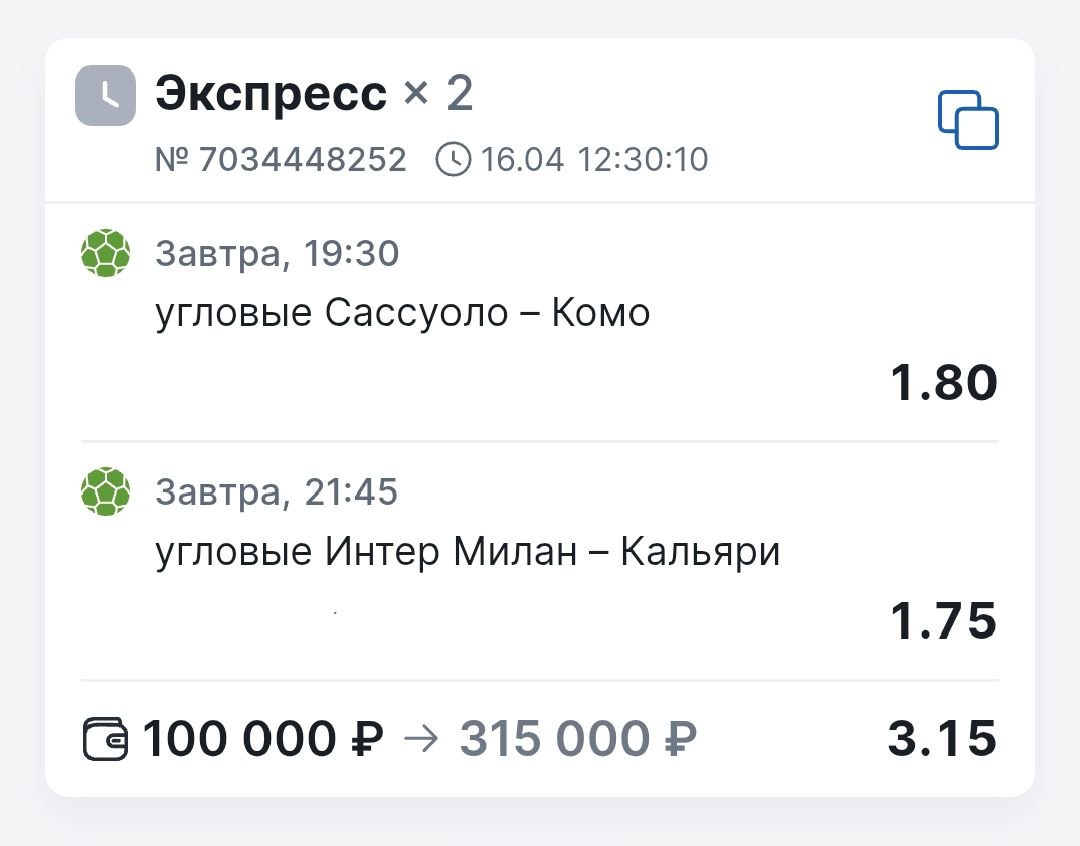Click the 100 000 ₽ stake amount

click(x=263, y=739)
